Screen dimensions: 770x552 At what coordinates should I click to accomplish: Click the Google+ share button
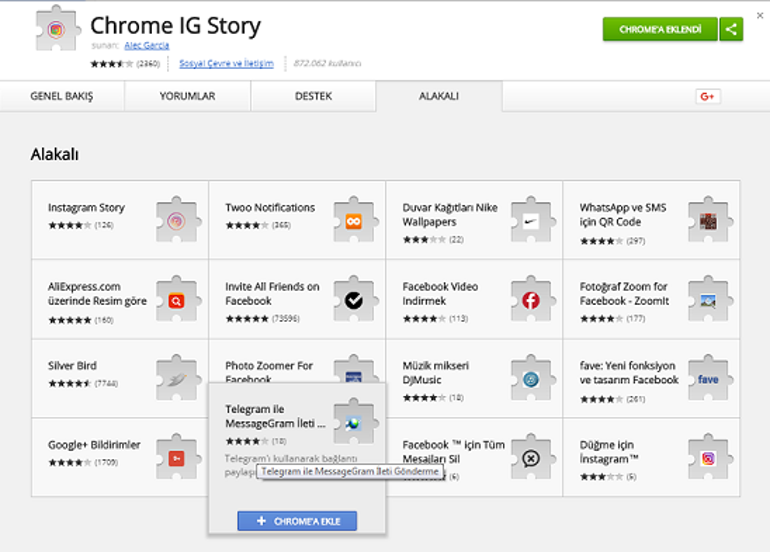coord(708,96)
